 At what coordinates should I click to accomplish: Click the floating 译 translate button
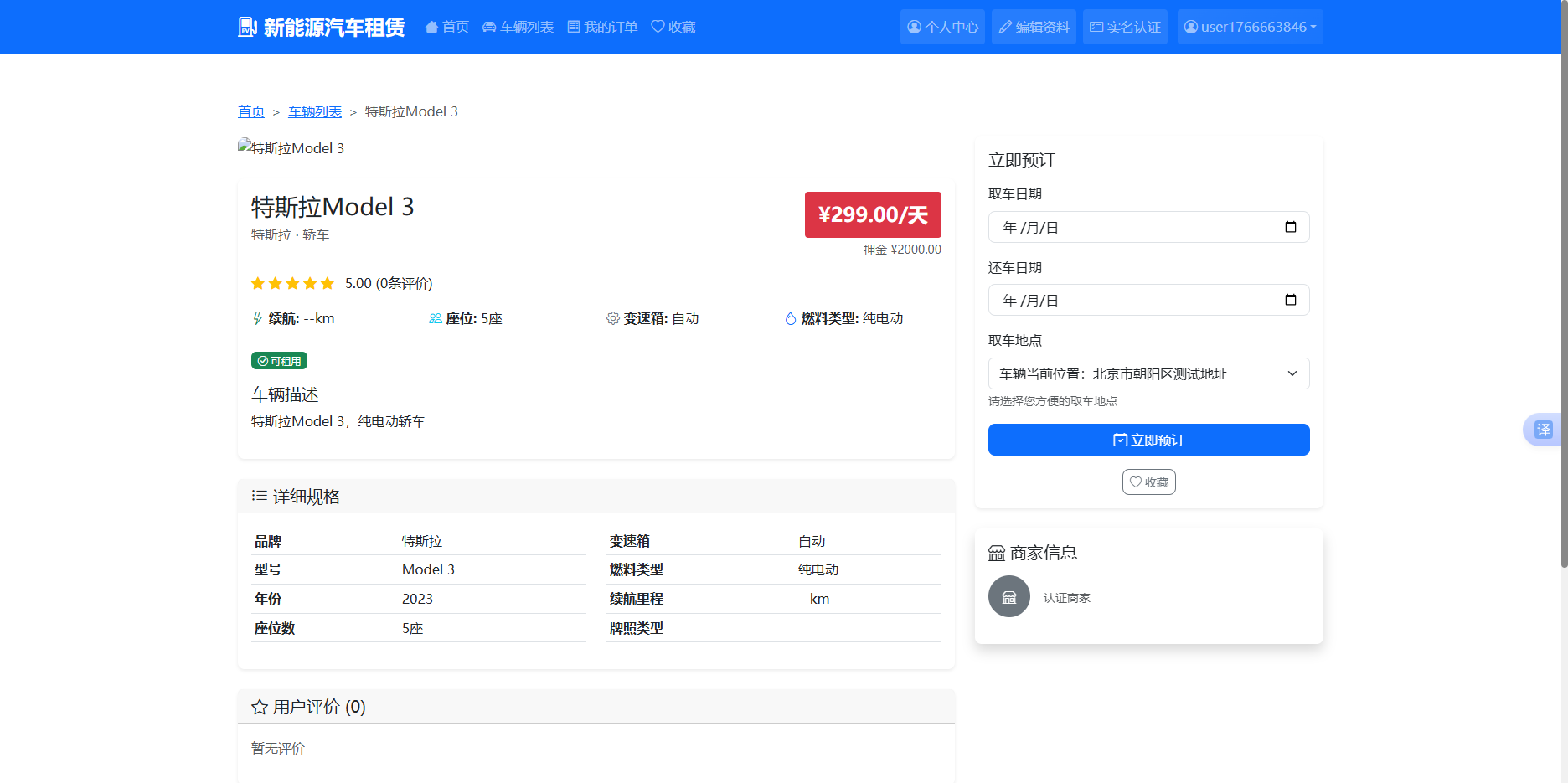1543,430
